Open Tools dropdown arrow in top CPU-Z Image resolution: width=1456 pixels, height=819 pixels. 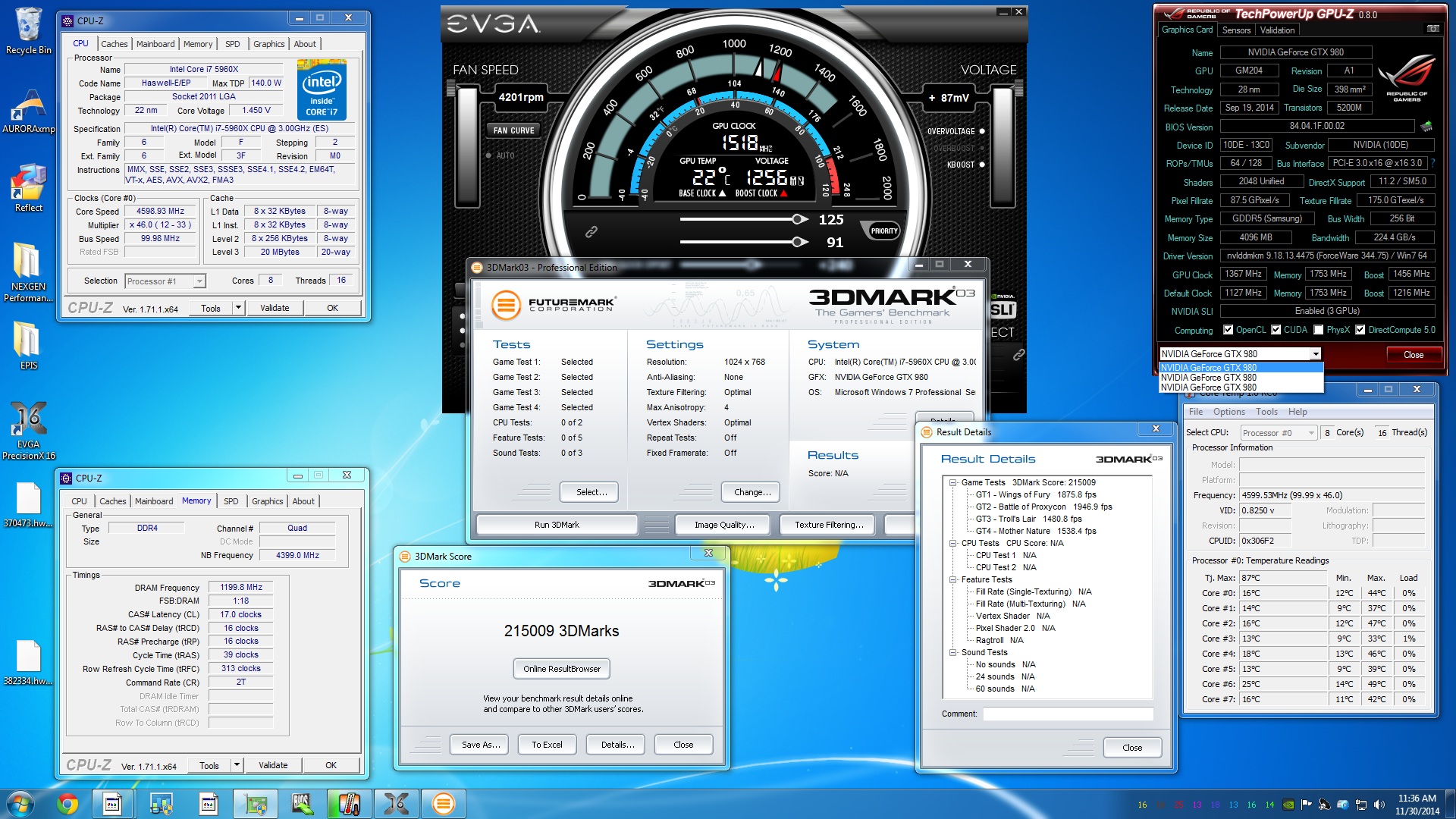[238, 308]
